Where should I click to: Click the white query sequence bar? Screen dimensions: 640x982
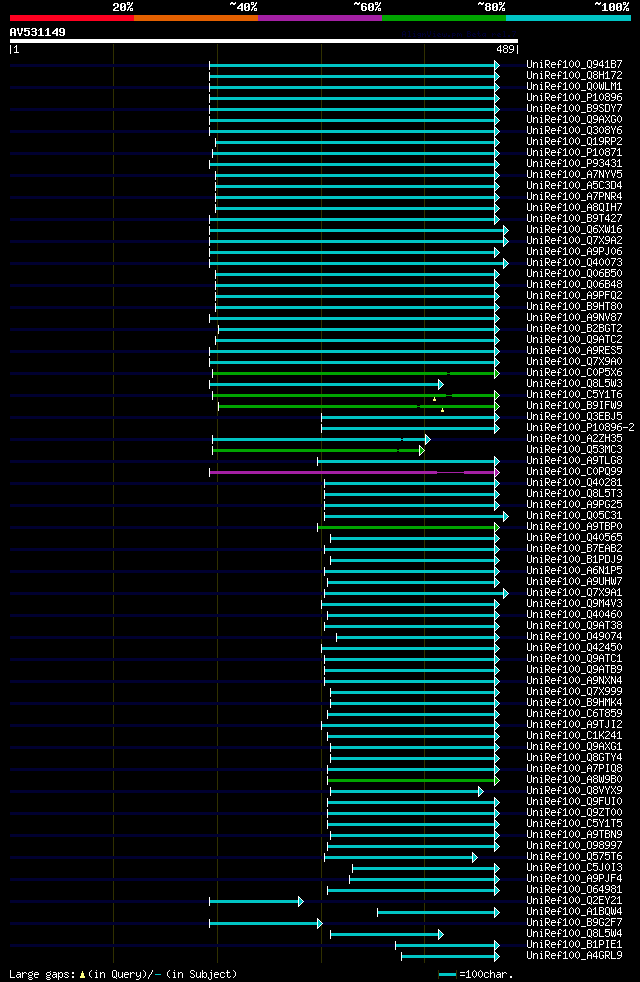(x=264, y=41)
